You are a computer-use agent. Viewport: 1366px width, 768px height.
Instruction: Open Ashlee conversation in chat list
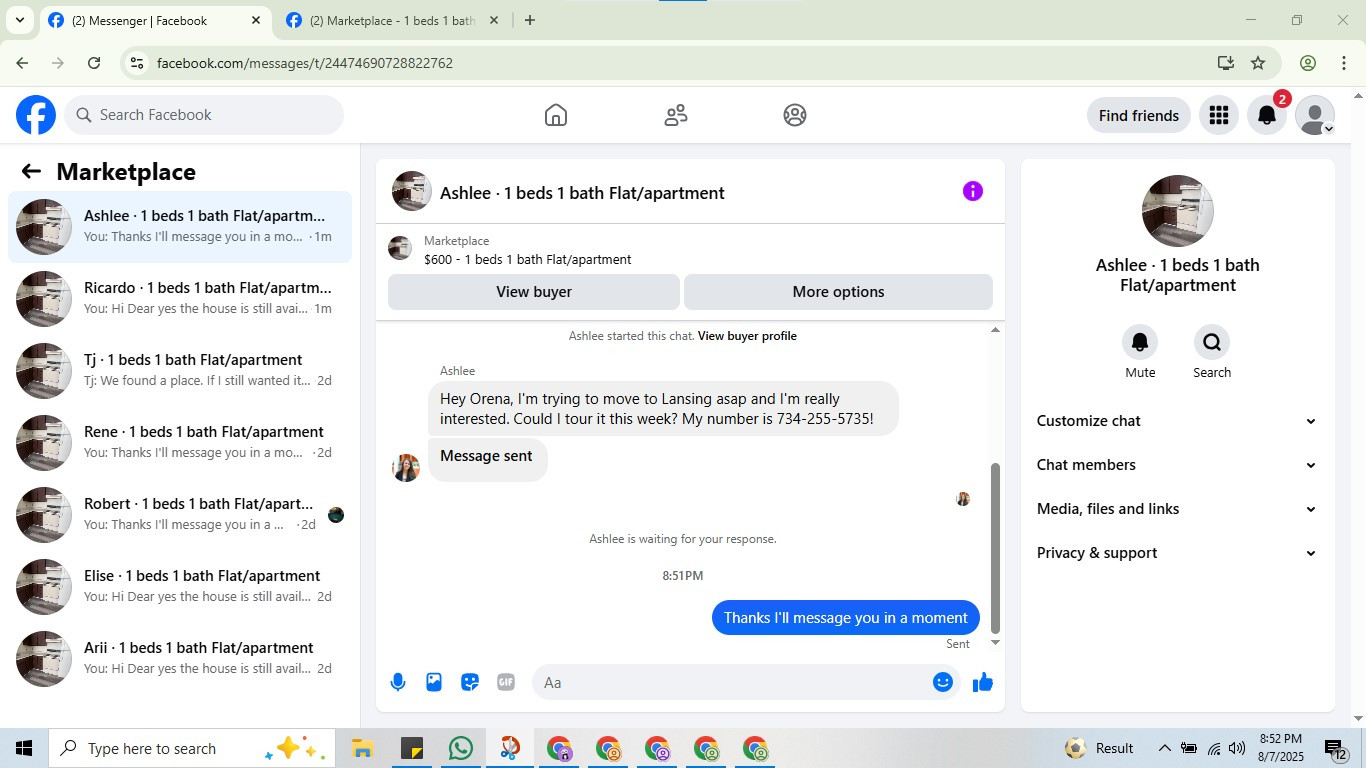(180, 227)
